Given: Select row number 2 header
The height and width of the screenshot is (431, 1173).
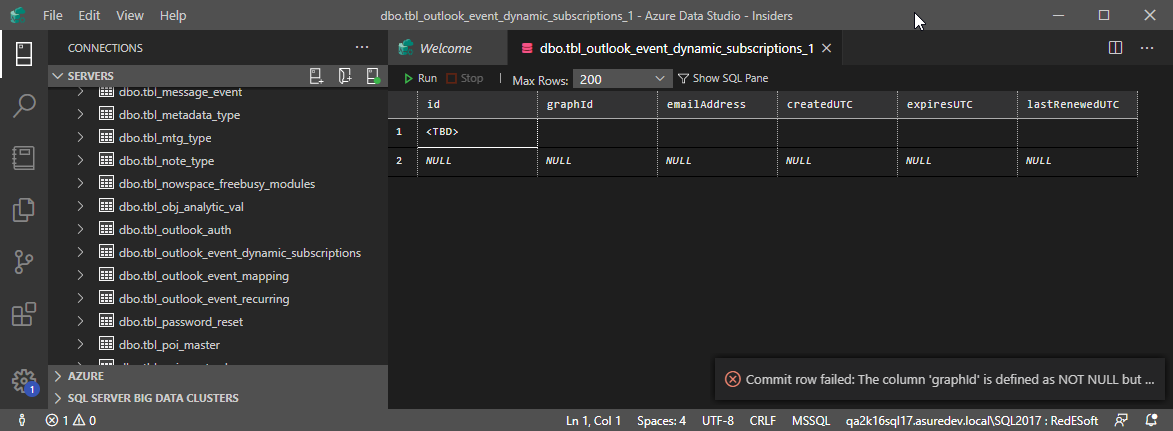Looking at the screenshot, I should [402, 161].
